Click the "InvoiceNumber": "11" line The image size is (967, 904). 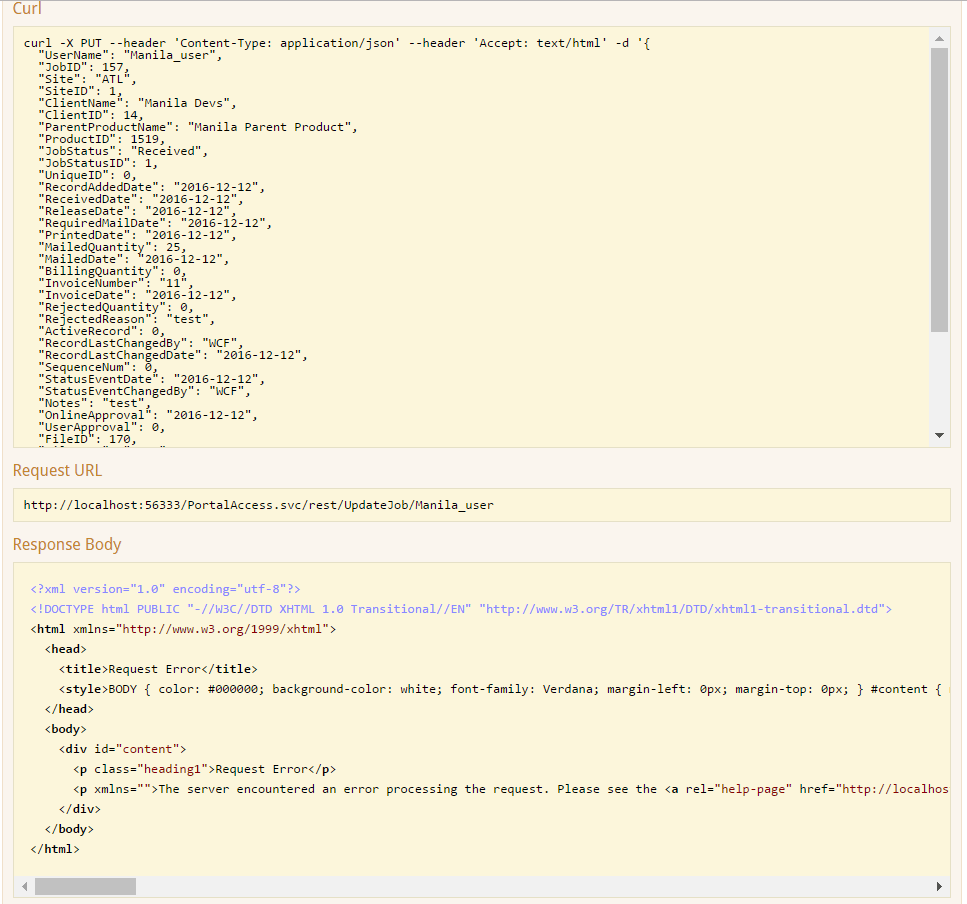[115, 284]
